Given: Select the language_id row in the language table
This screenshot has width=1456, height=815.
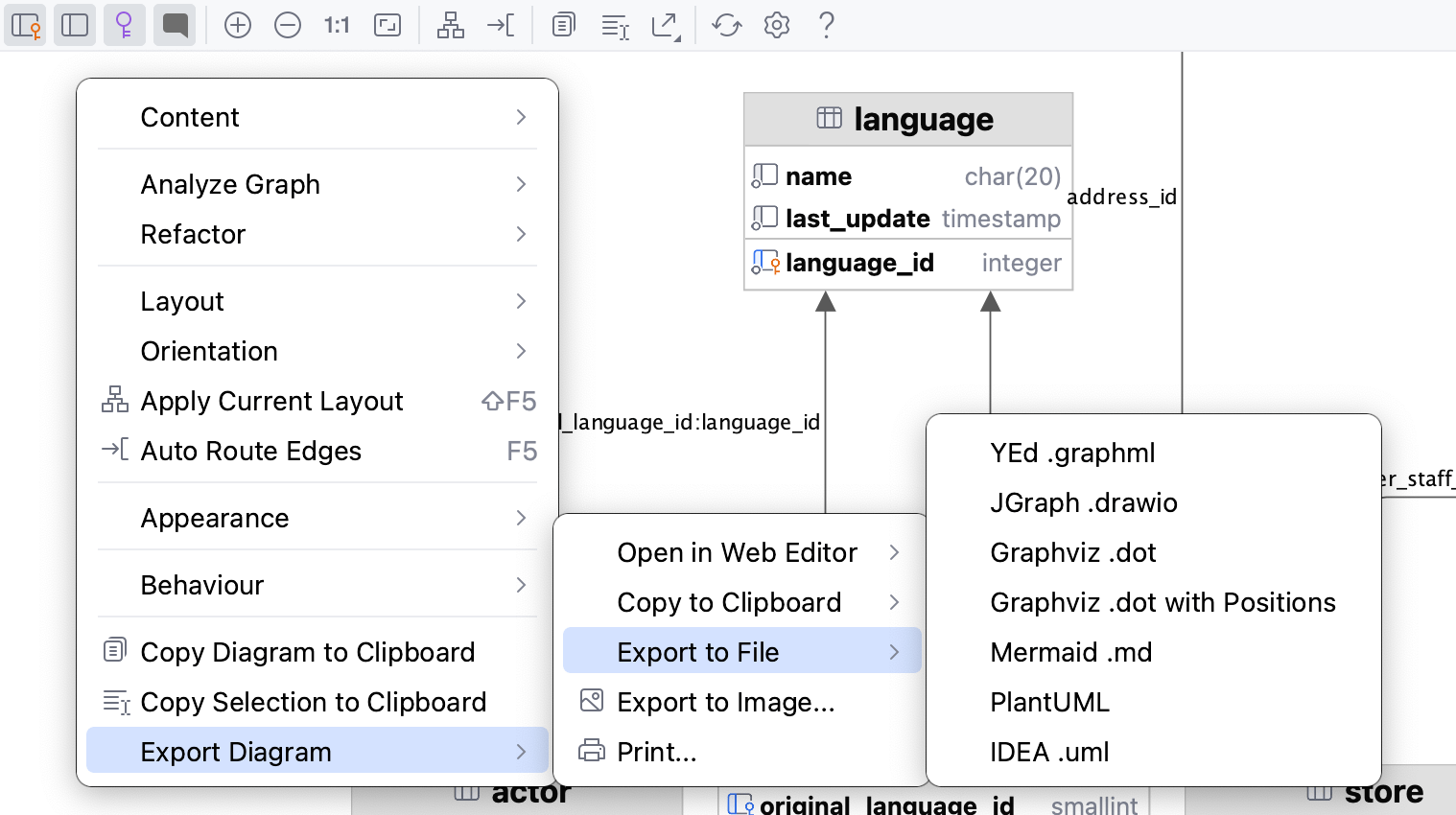Looking at the screenshot, I should click(907, 262).
